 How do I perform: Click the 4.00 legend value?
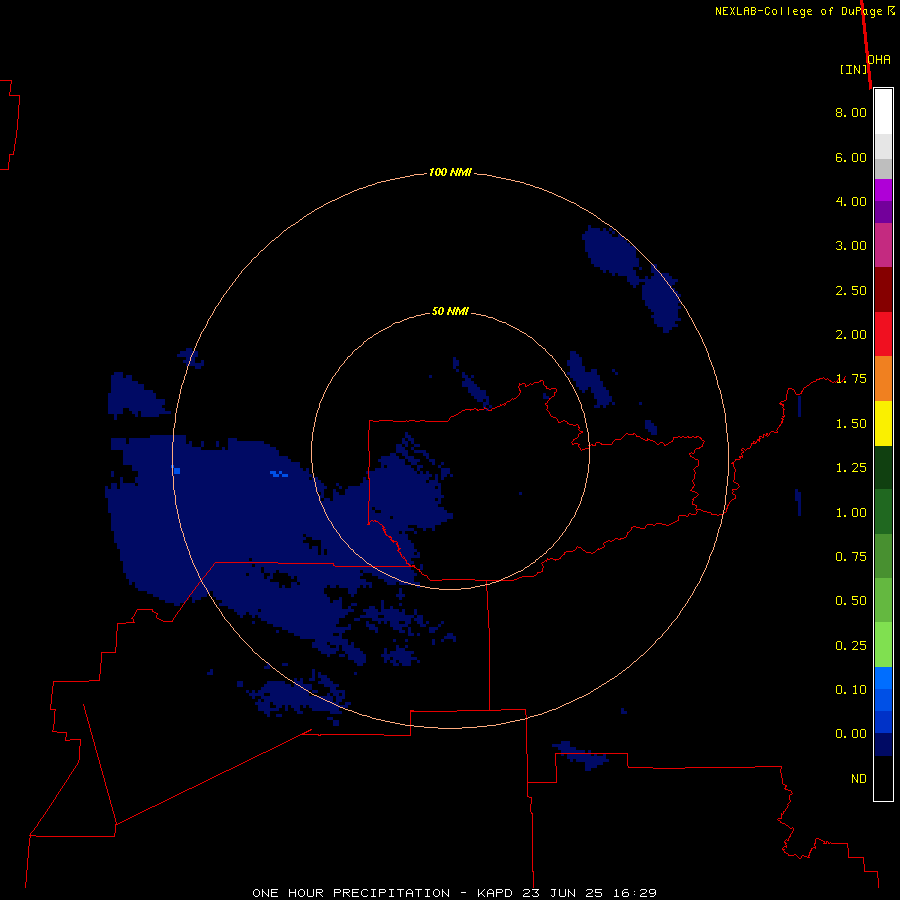pos(851,201)
